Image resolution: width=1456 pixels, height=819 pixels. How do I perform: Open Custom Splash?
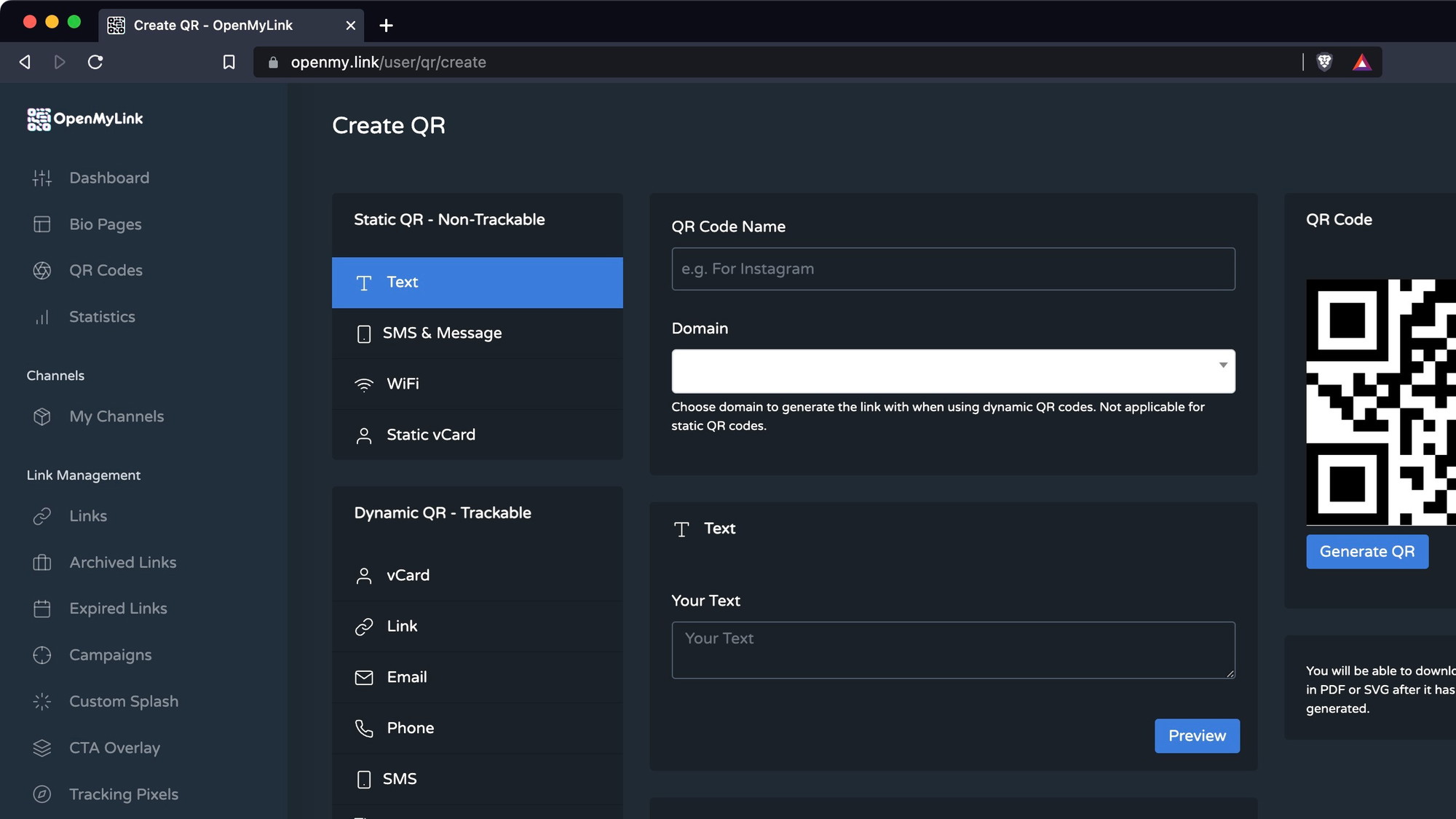[124, 702]
